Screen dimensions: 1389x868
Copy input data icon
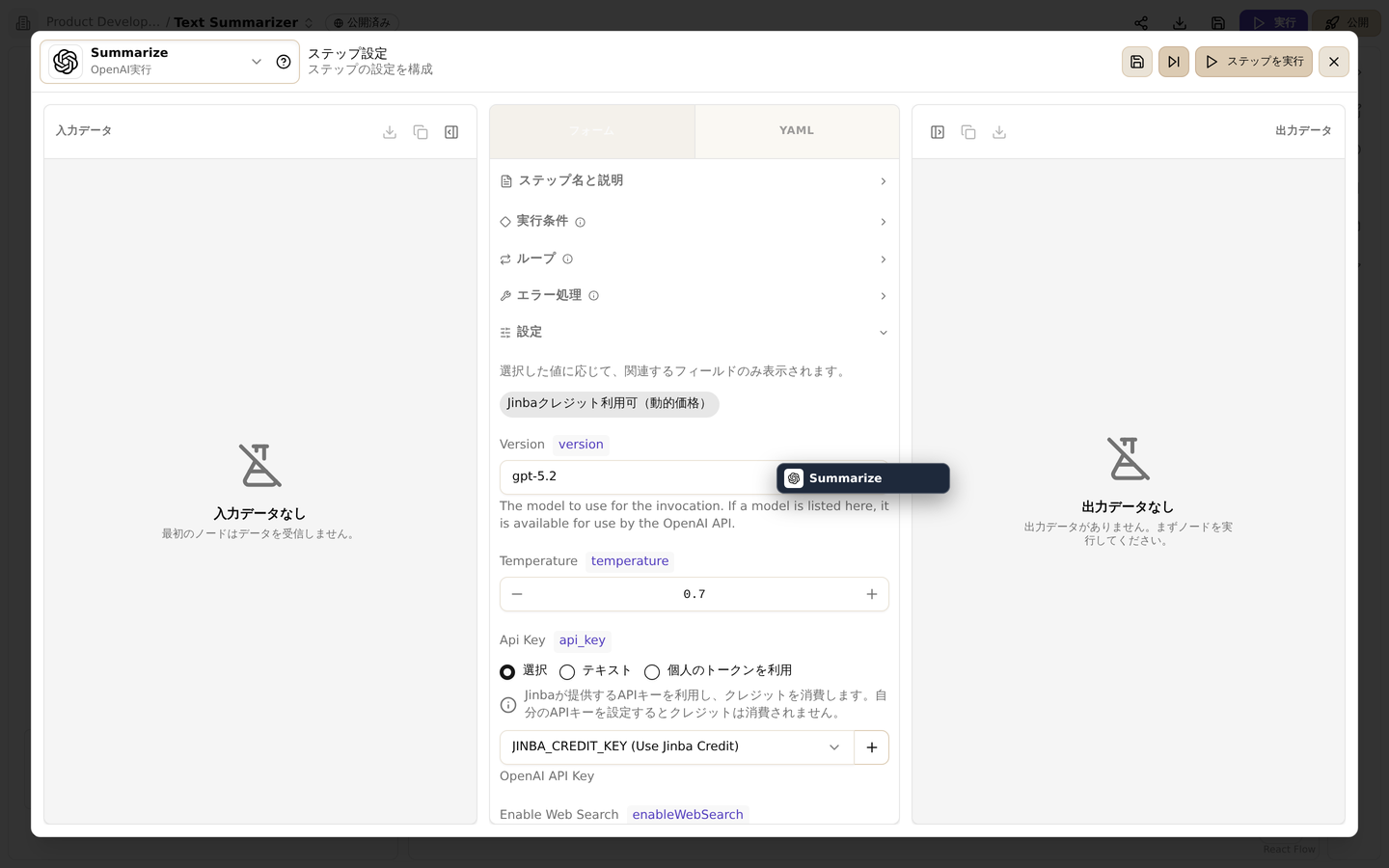pos(421,132)
